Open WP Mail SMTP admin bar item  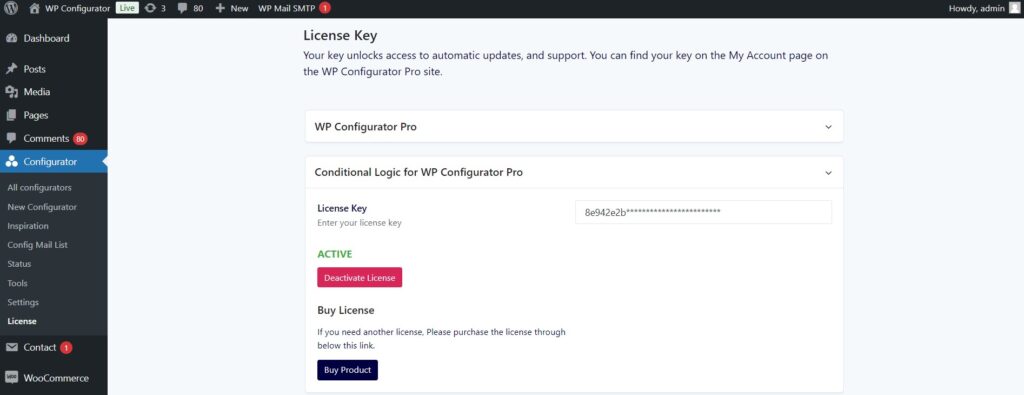[x=287, y=8]
